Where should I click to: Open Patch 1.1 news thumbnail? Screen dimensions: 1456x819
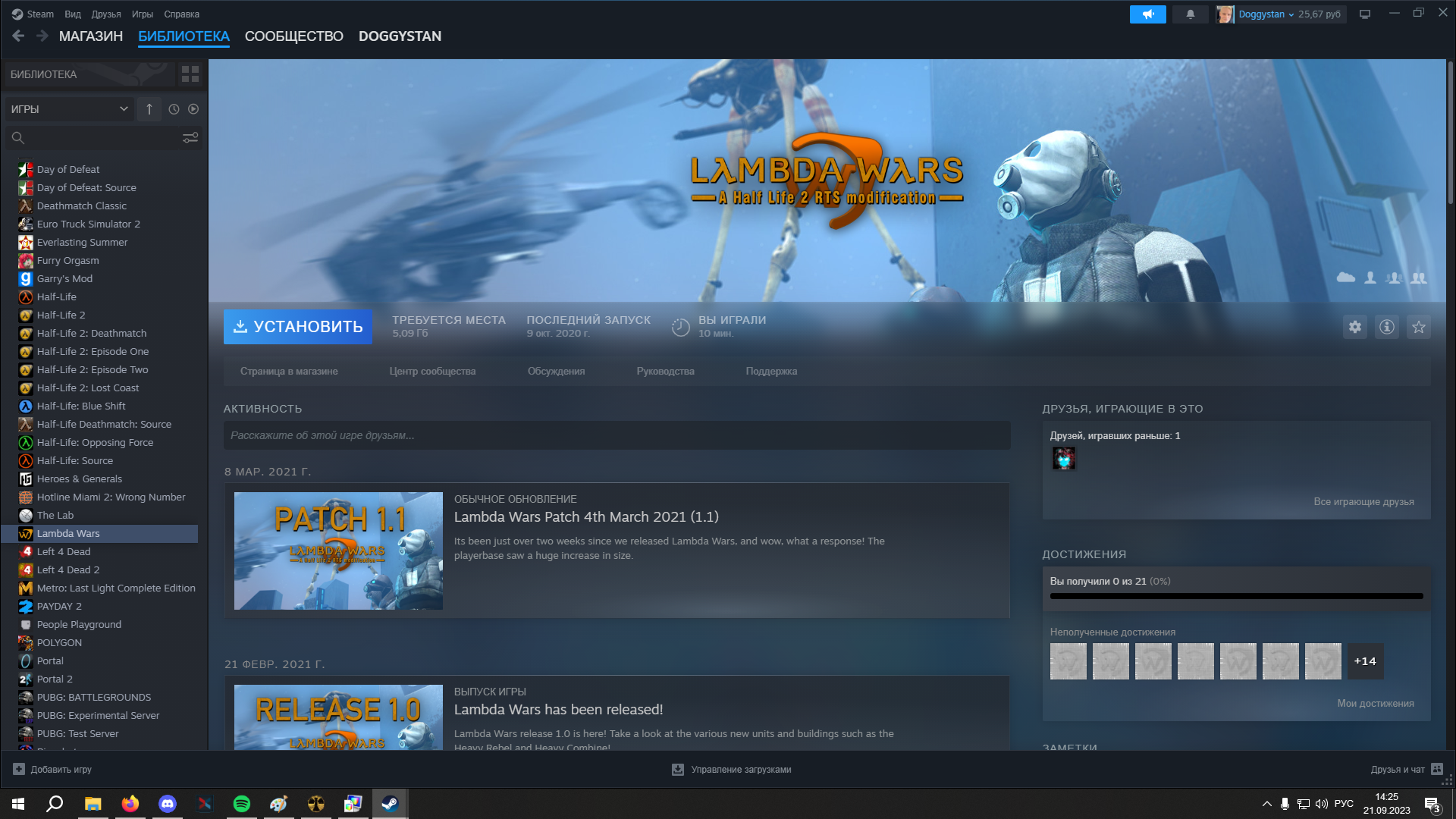coord(338,551)
